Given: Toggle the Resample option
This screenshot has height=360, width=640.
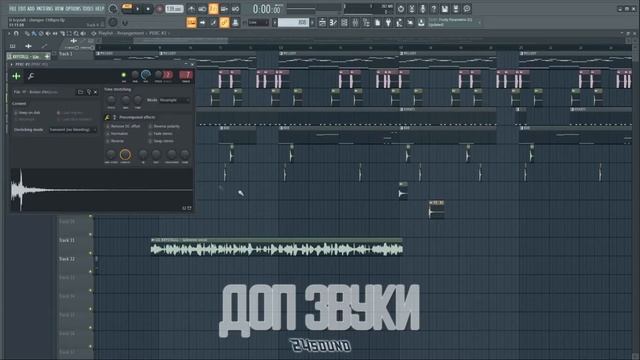Looking at the screenshot, I should point(24,119).
